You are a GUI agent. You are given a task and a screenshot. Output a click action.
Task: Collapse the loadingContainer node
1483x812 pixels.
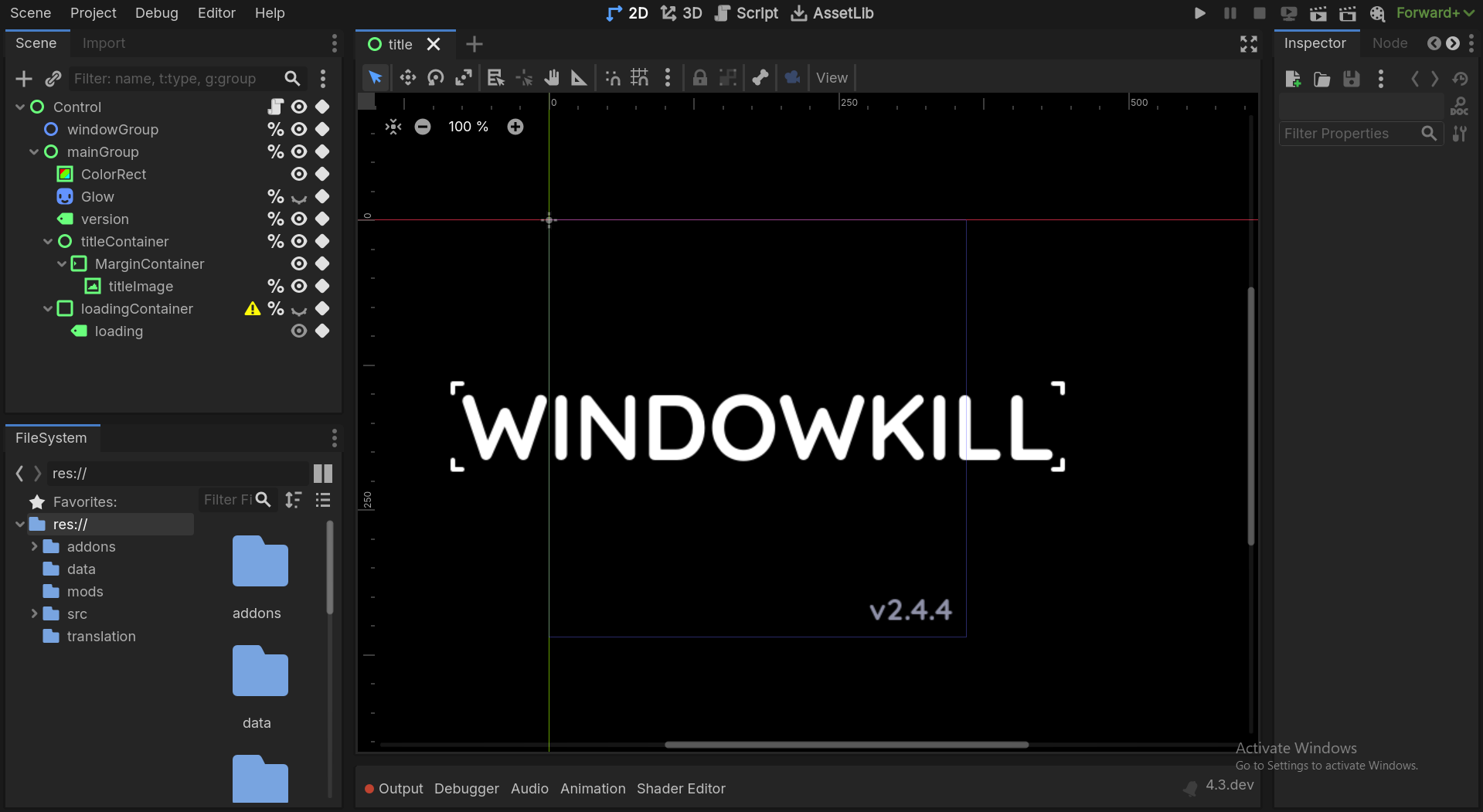click(48, 308)
